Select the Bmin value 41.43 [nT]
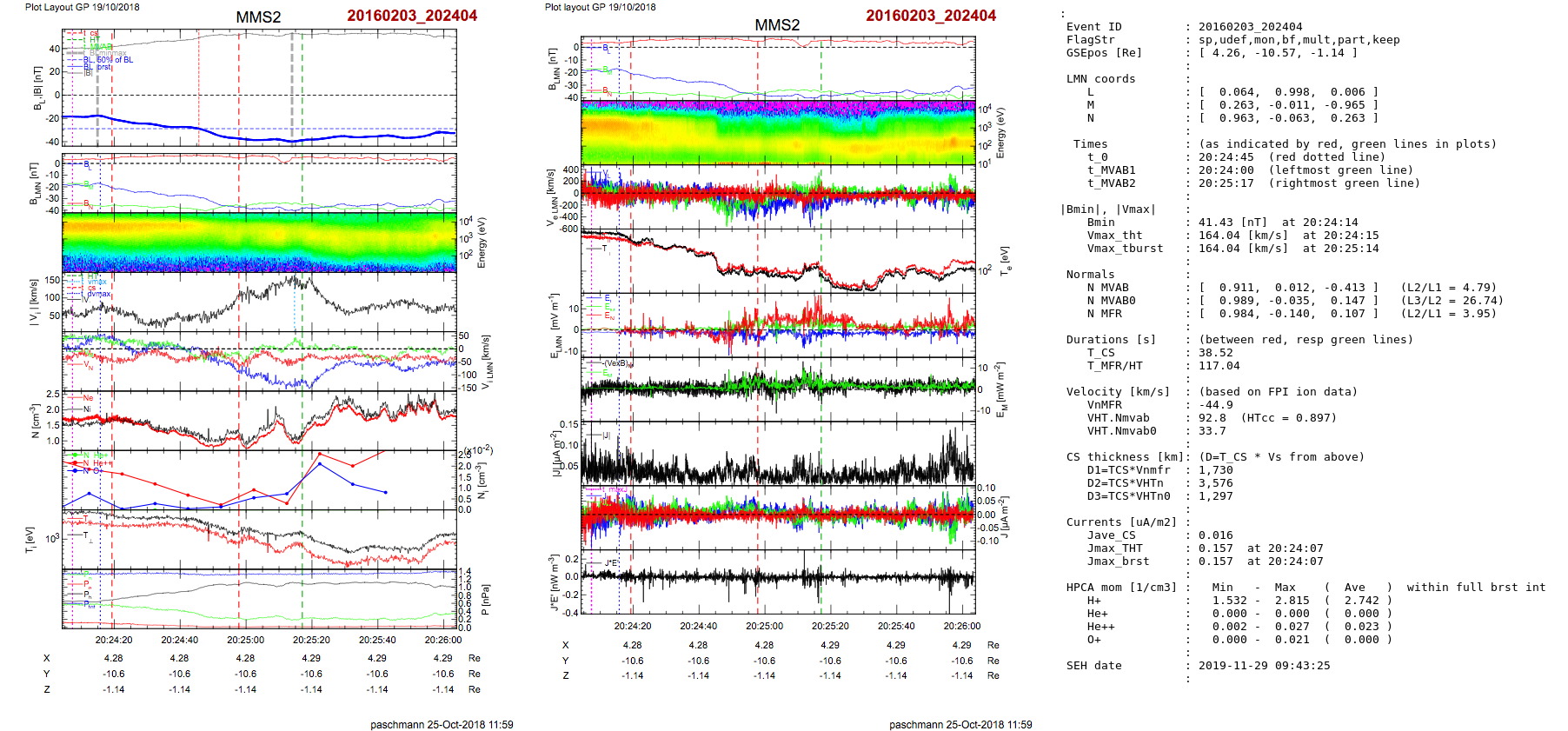This screenshot has height=731, width=1568. point(1232,223)
